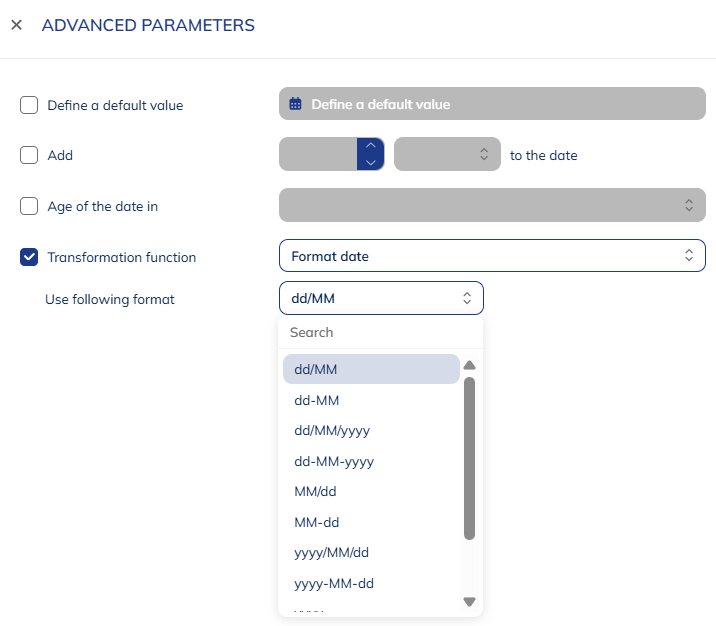
Task: Collapse the dd/MM format dropdown
Action: click(x=381, y=298)
